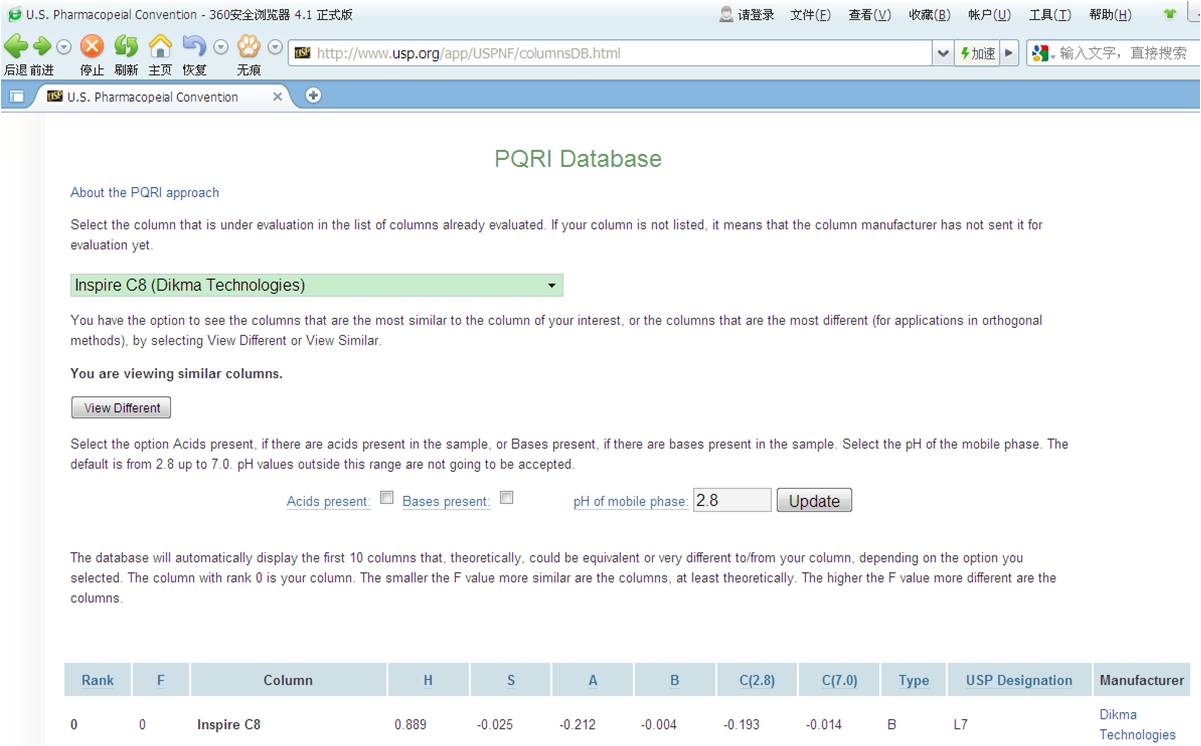The image size is (1201, 746).
Task: Stop page loading with the orange X
Action: [92, 46]
